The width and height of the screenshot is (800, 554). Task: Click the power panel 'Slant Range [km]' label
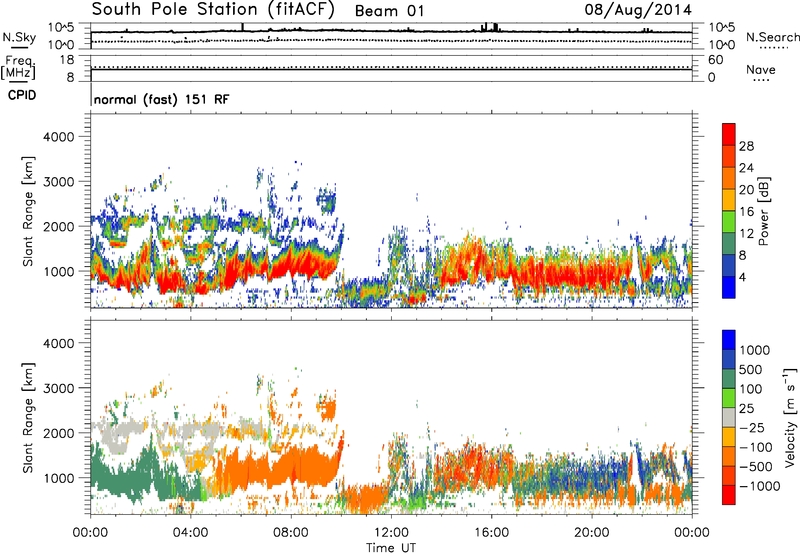[x=28, y=212]
